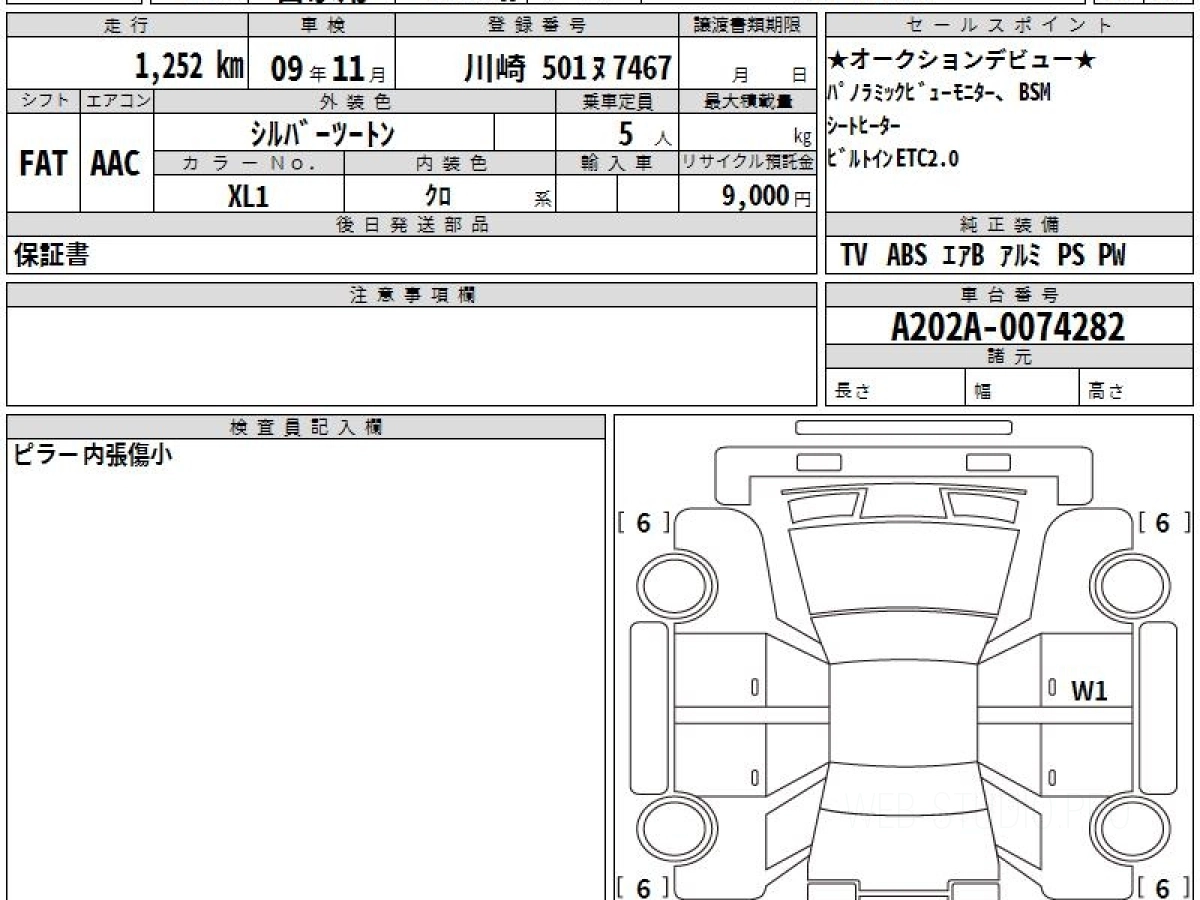
Task: Click the XL1 color number value
Action: tap(248, 196)
